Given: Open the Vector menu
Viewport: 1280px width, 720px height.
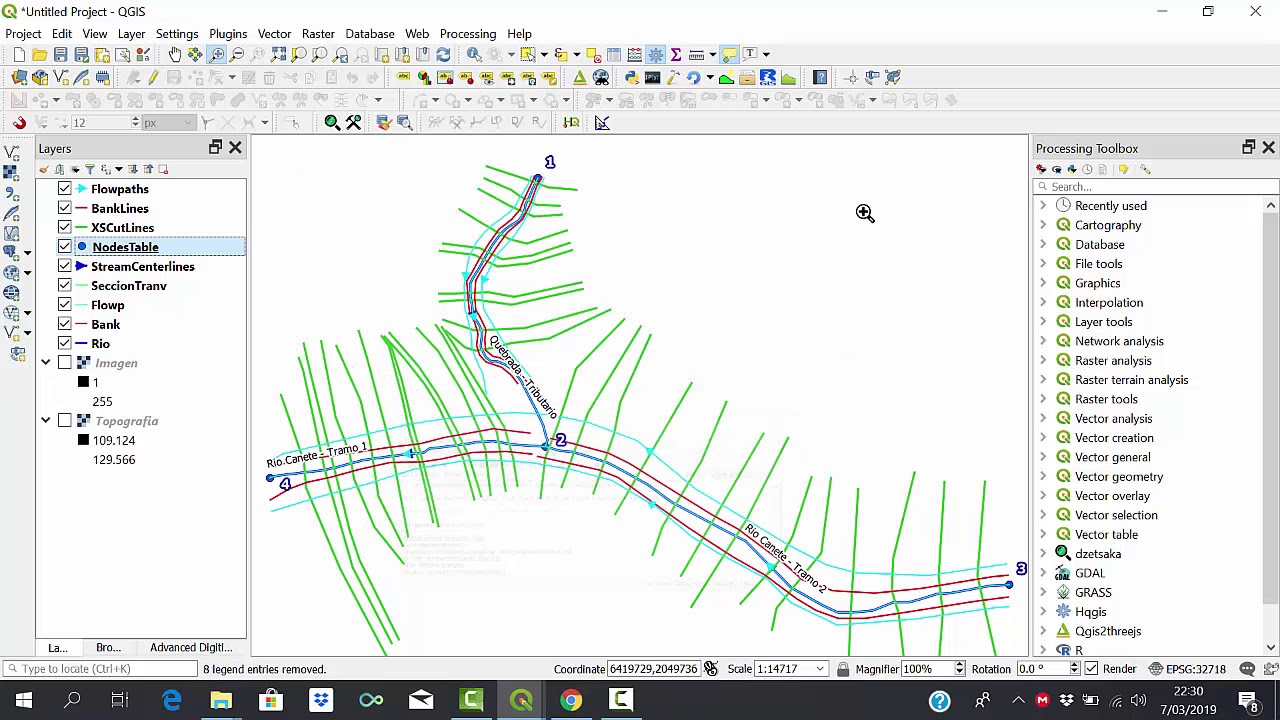Looking at the screenshot, I should click(x=274, y=33).
